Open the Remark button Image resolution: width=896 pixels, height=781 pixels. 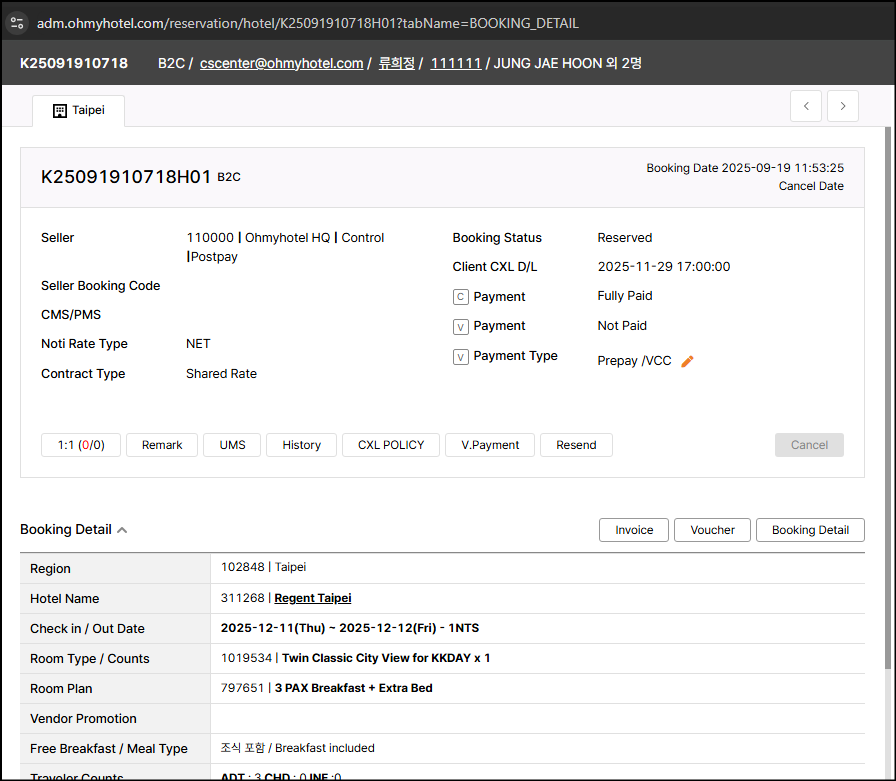[x=162, y=445]
